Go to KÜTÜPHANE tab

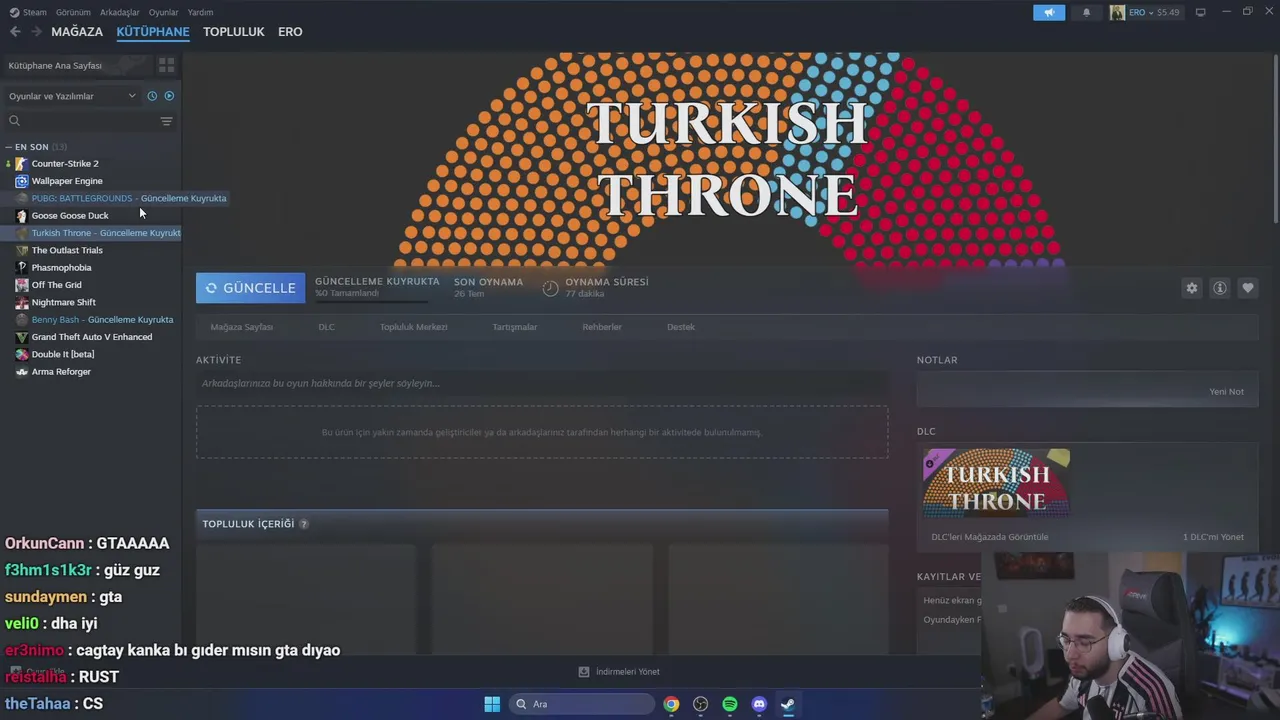(x=153, y=32)
